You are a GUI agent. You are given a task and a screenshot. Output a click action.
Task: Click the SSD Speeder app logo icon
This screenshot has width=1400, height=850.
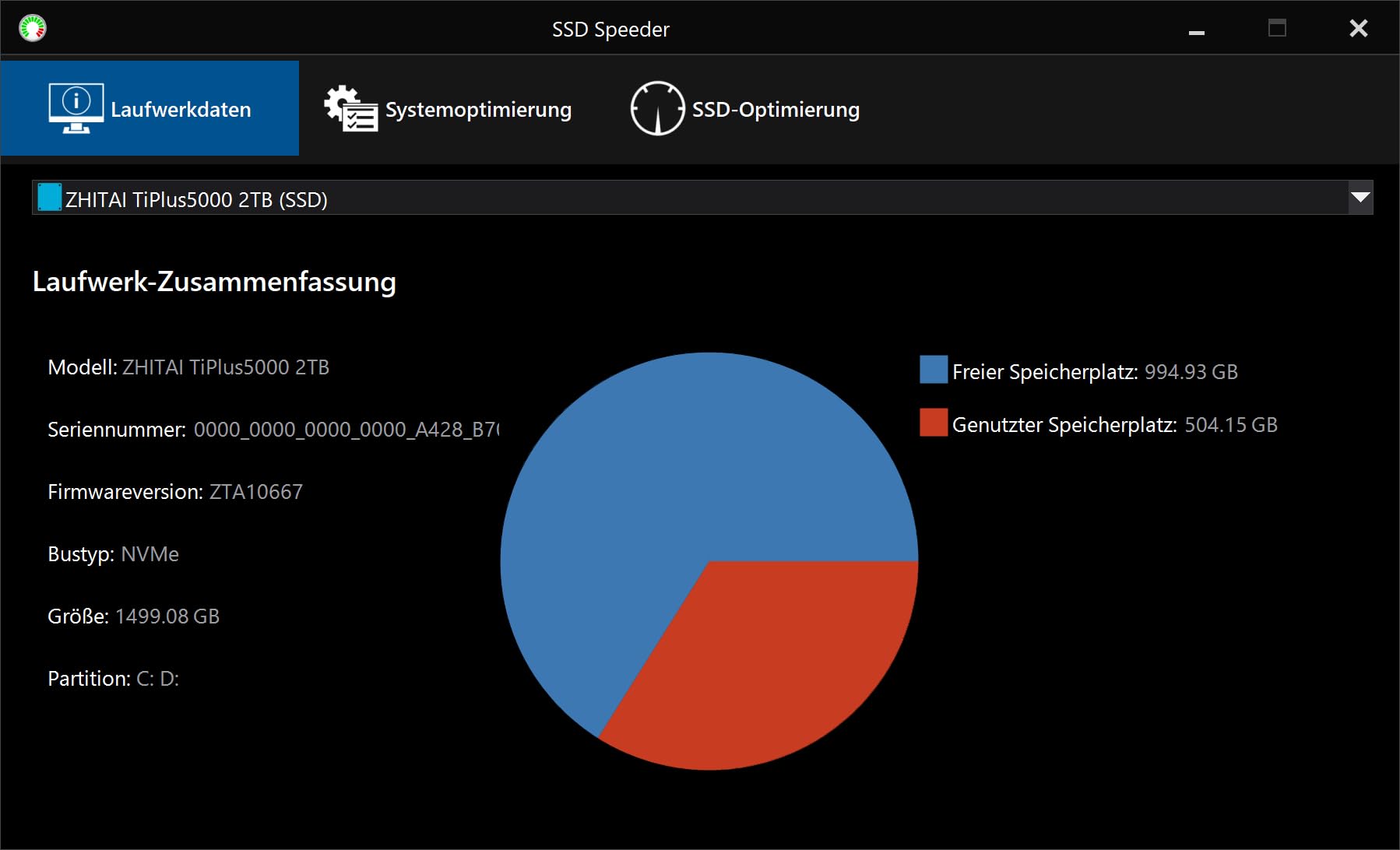[33, 28]
